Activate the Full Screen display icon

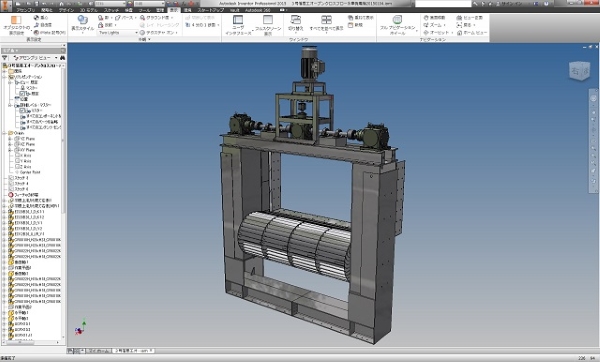[x=268, y=20]
